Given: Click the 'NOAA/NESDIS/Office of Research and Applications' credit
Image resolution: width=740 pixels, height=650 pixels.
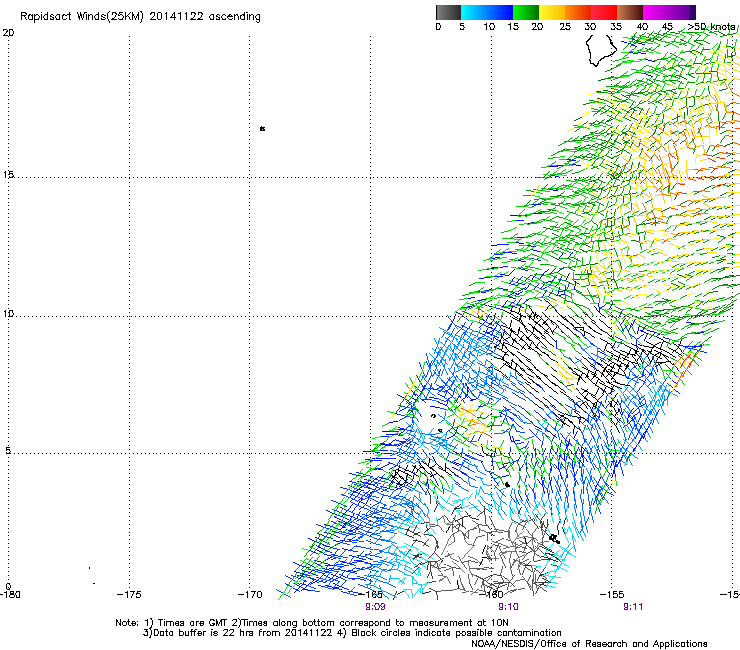Looking at the screenshot, I should pyautogui.click(x=589, y=643).
